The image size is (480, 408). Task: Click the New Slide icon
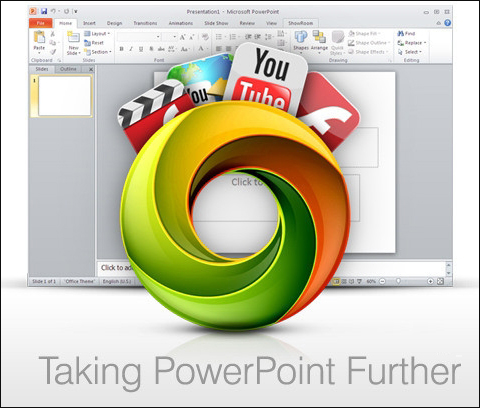[73, 37]
